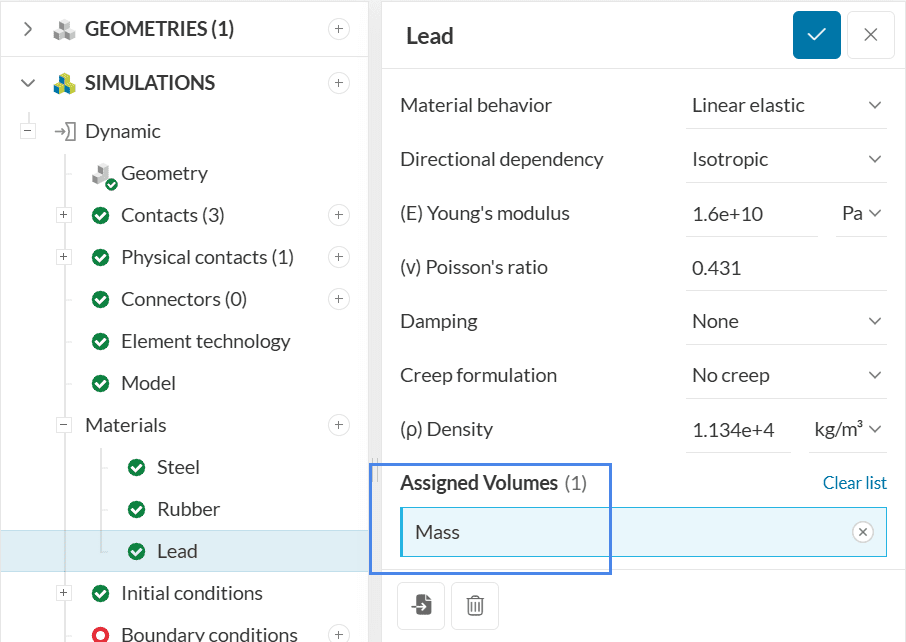This screenshot has height=642, width=906.
Task: Add new simulation with plus icon
Action: coord(339,83)
